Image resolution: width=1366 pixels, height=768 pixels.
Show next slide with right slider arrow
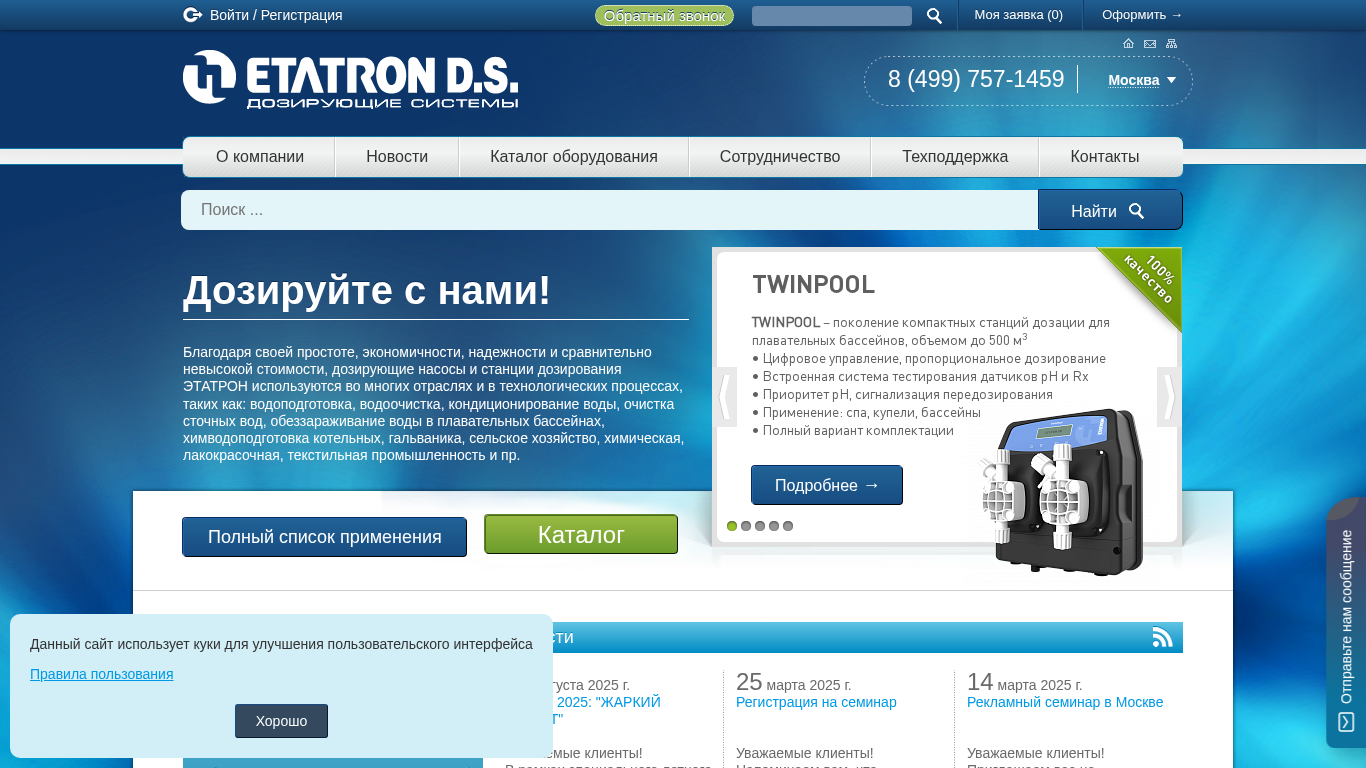[x=1168, y=397]
